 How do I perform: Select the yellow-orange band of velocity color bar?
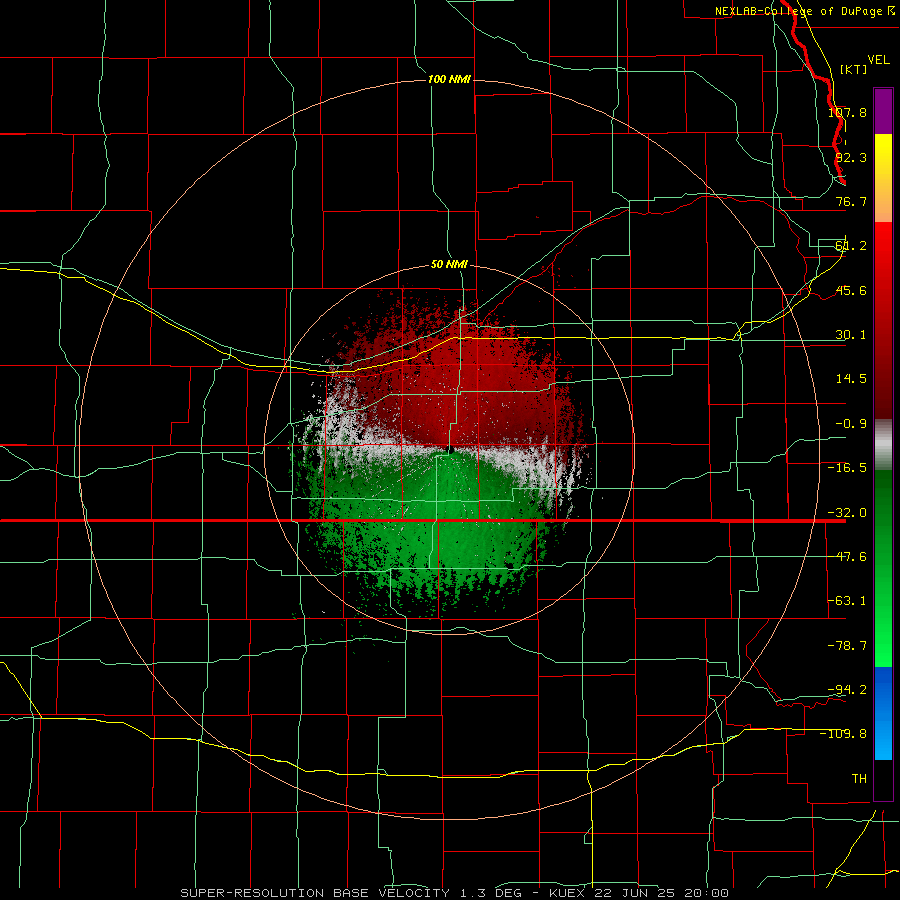click(x=883, y=178)
